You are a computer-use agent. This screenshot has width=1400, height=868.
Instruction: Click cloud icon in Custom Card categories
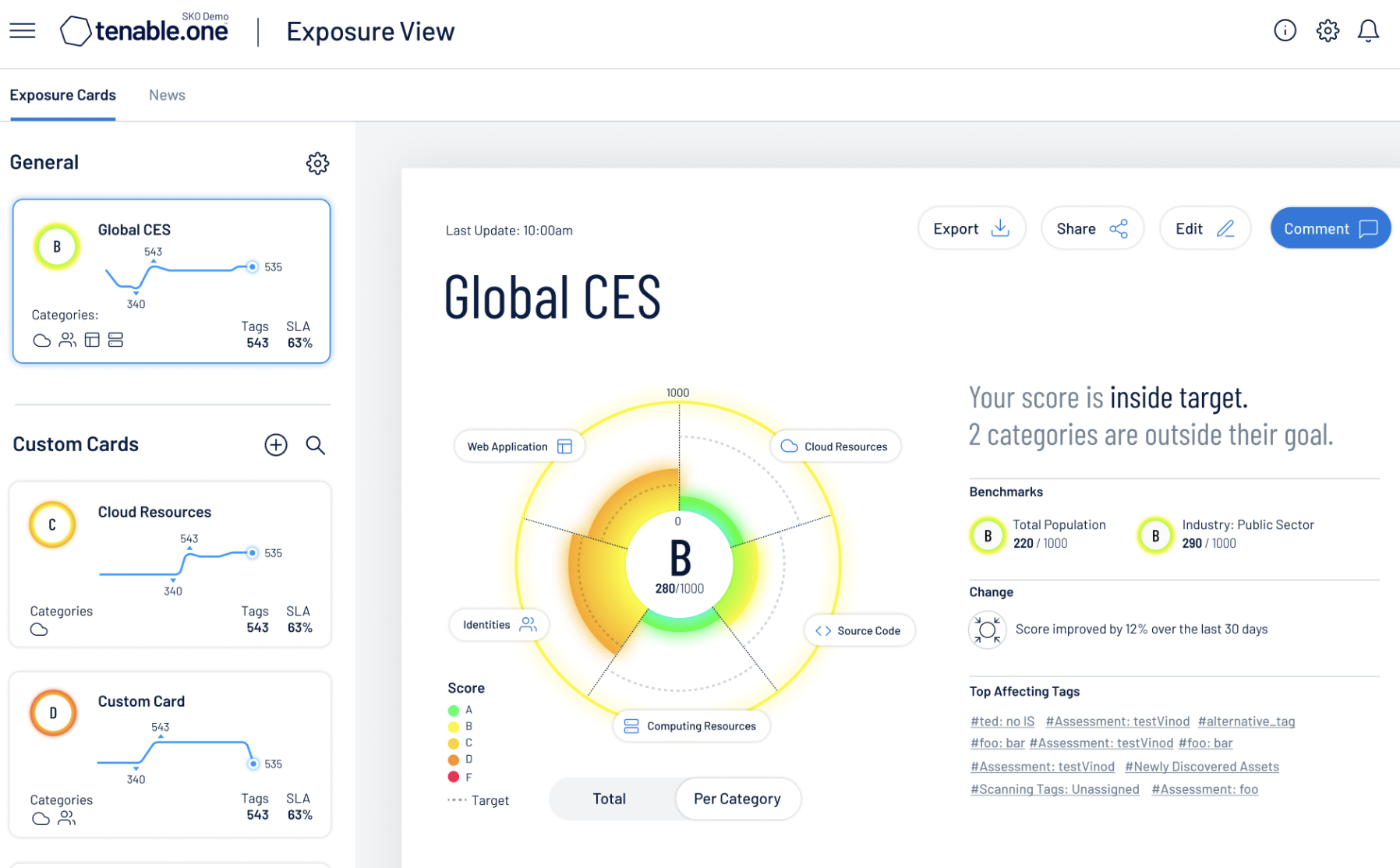[x=41, y=818]
